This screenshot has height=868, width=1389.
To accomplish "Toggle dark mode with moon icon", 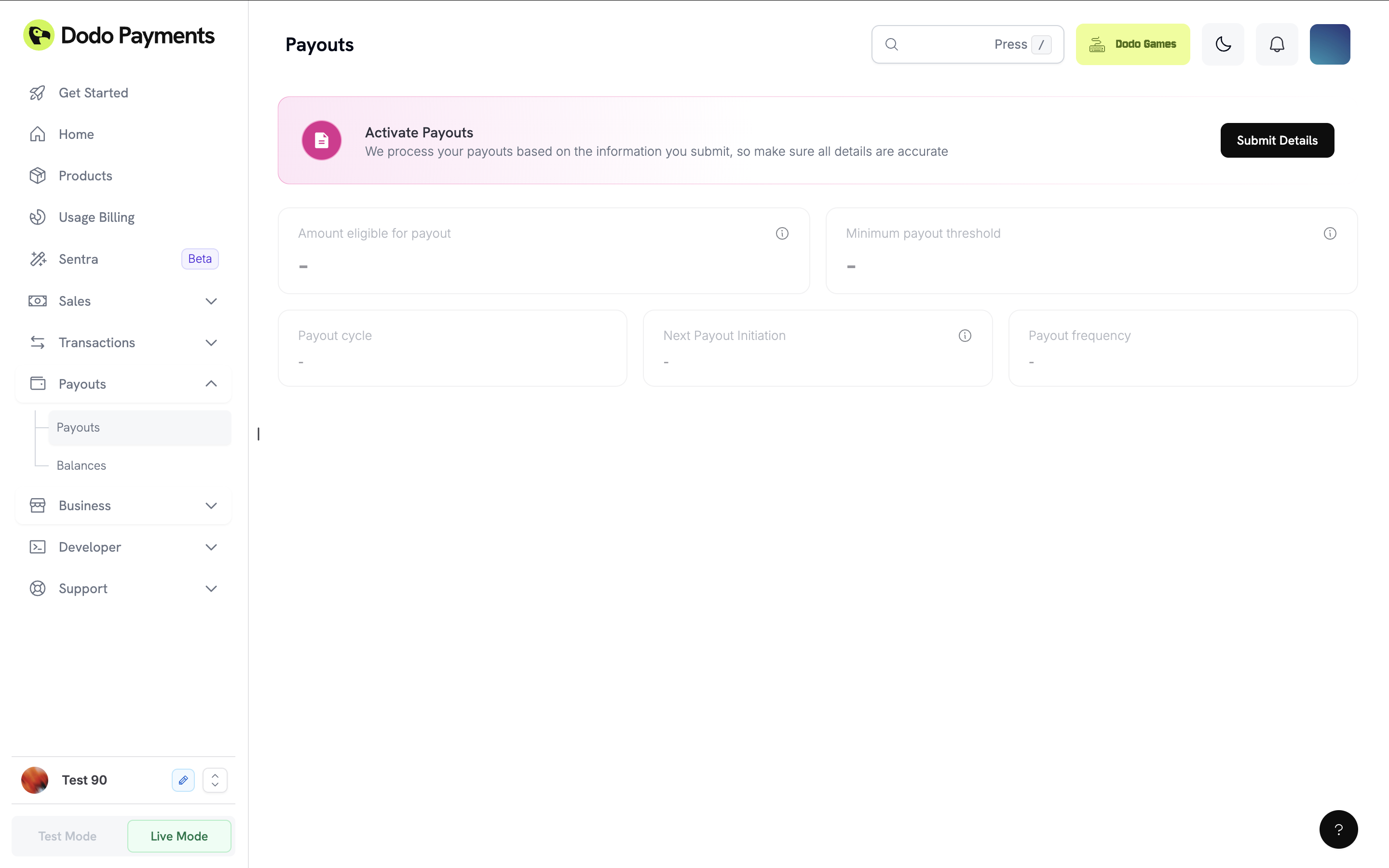I will [x=1223, y=43].
